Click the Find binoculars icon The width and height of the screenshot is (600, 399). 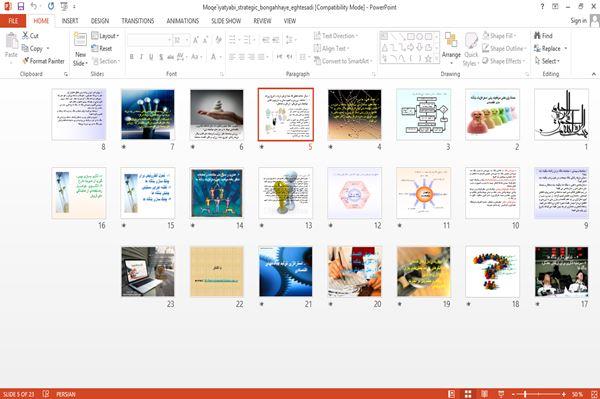click(x=538, y=36)
